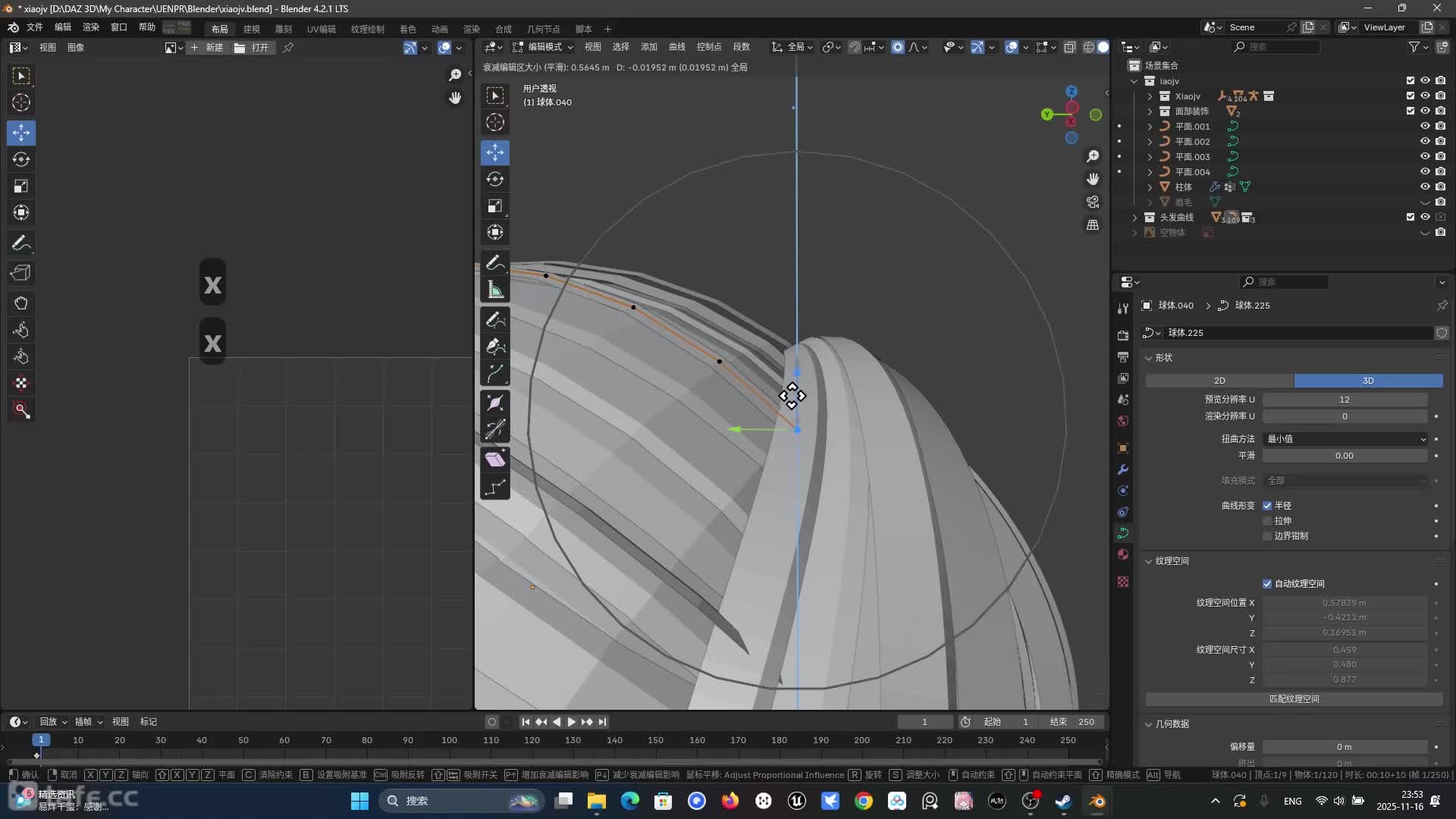The height and width of the screenshot is (819, 1456).
Task: Open the Modifiers wrench properties tab
Action: coord(1123,469)
